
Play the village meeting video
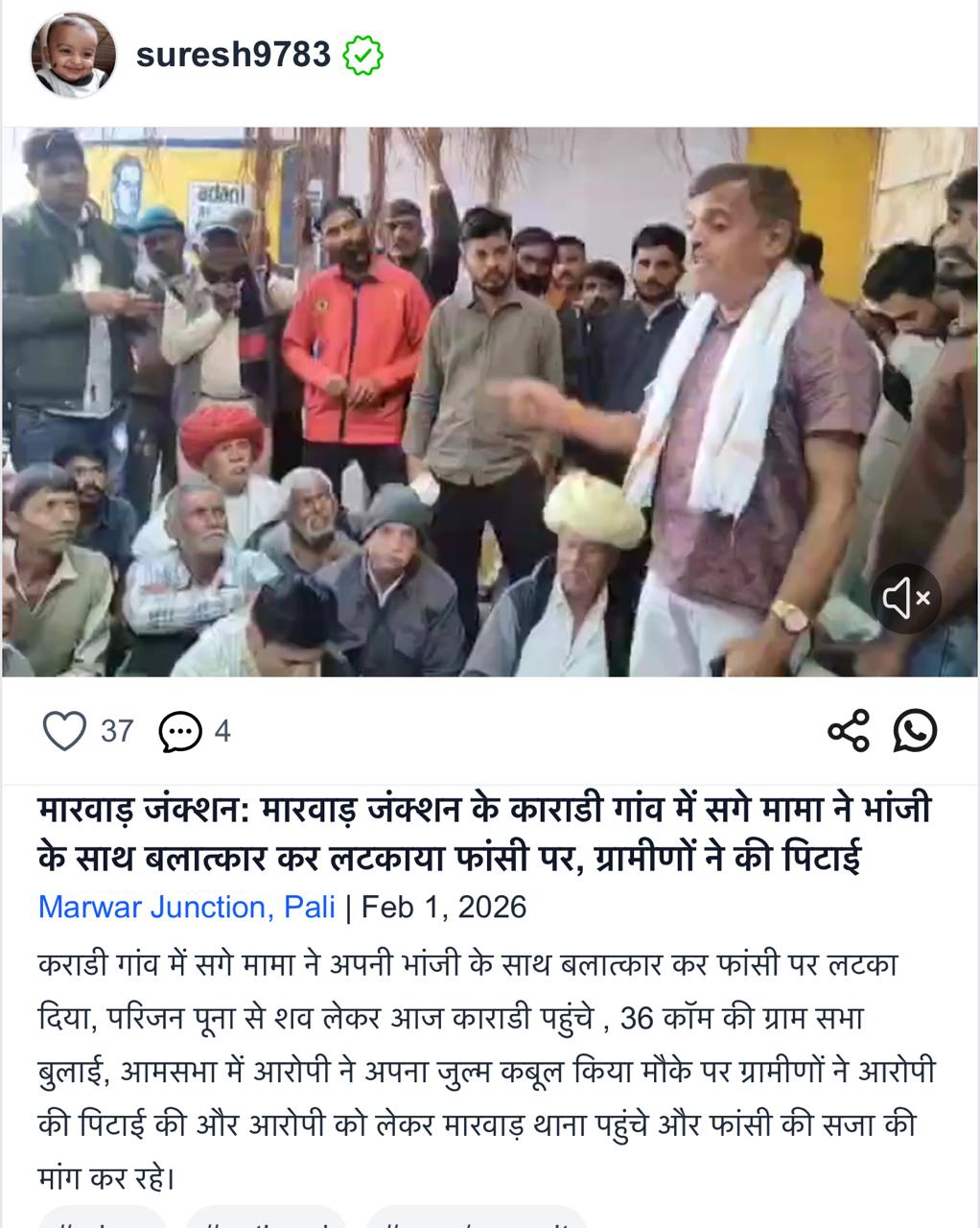tap(490, 402)
